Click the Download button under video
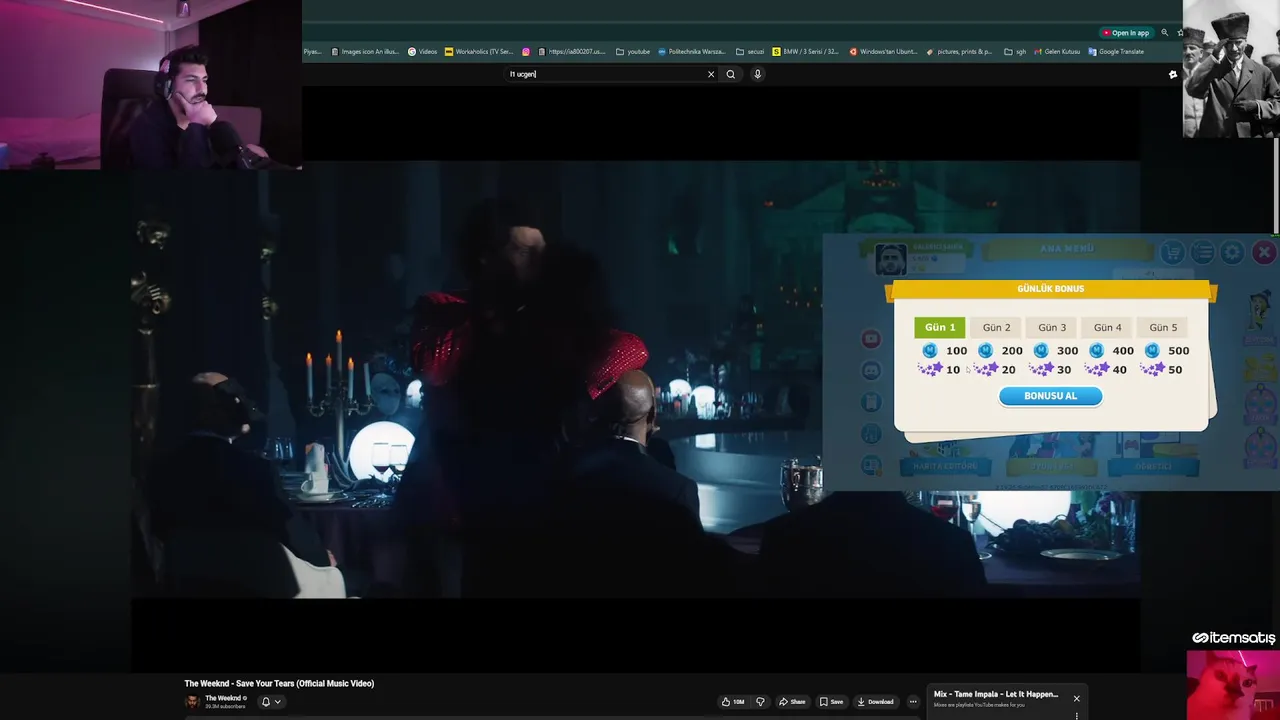The height and width of the screenshot is (720, 1280). tap(876, 702)
